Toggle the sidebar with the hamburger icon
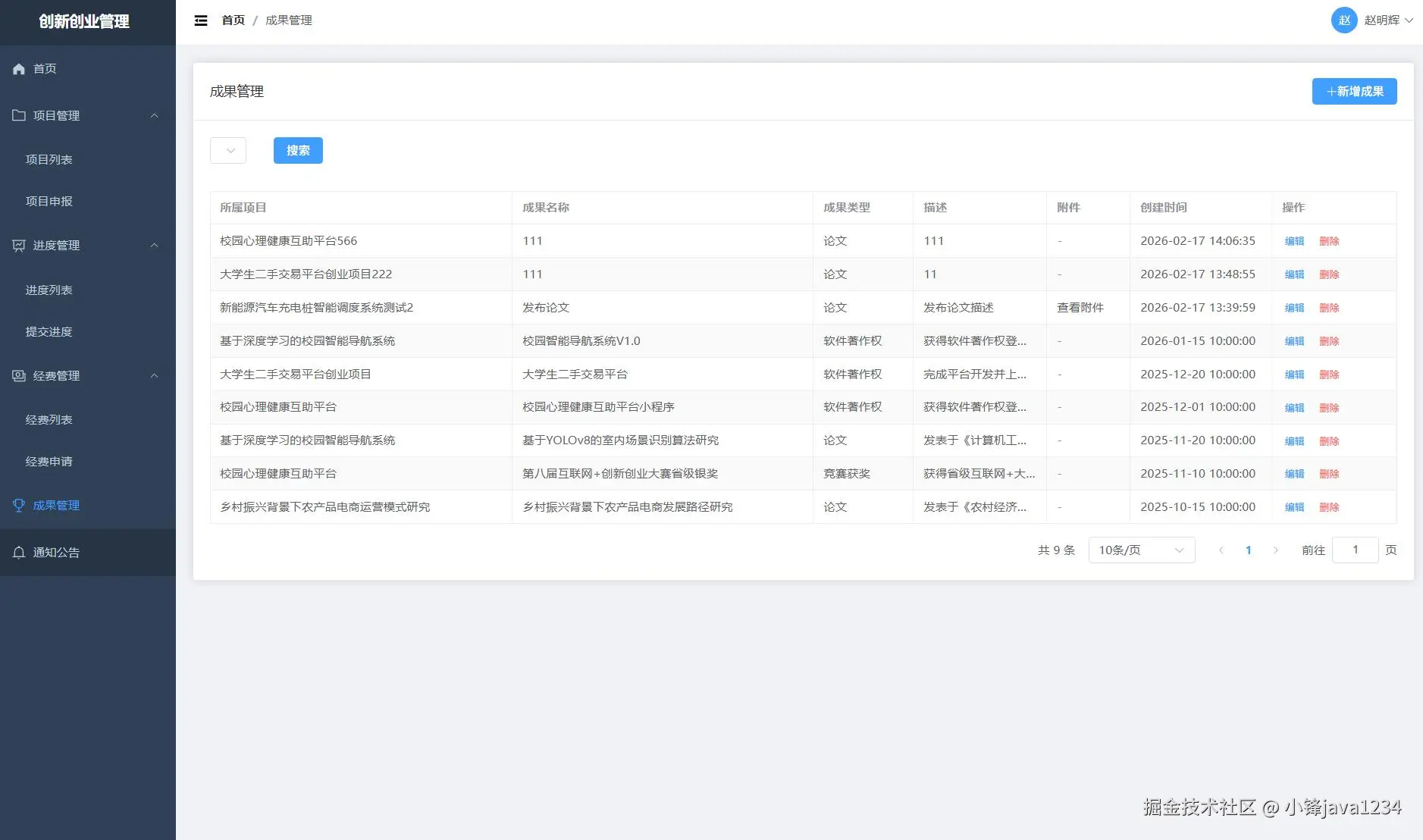The width and height of the screenshot is (1423, 840). pos(201,20)
